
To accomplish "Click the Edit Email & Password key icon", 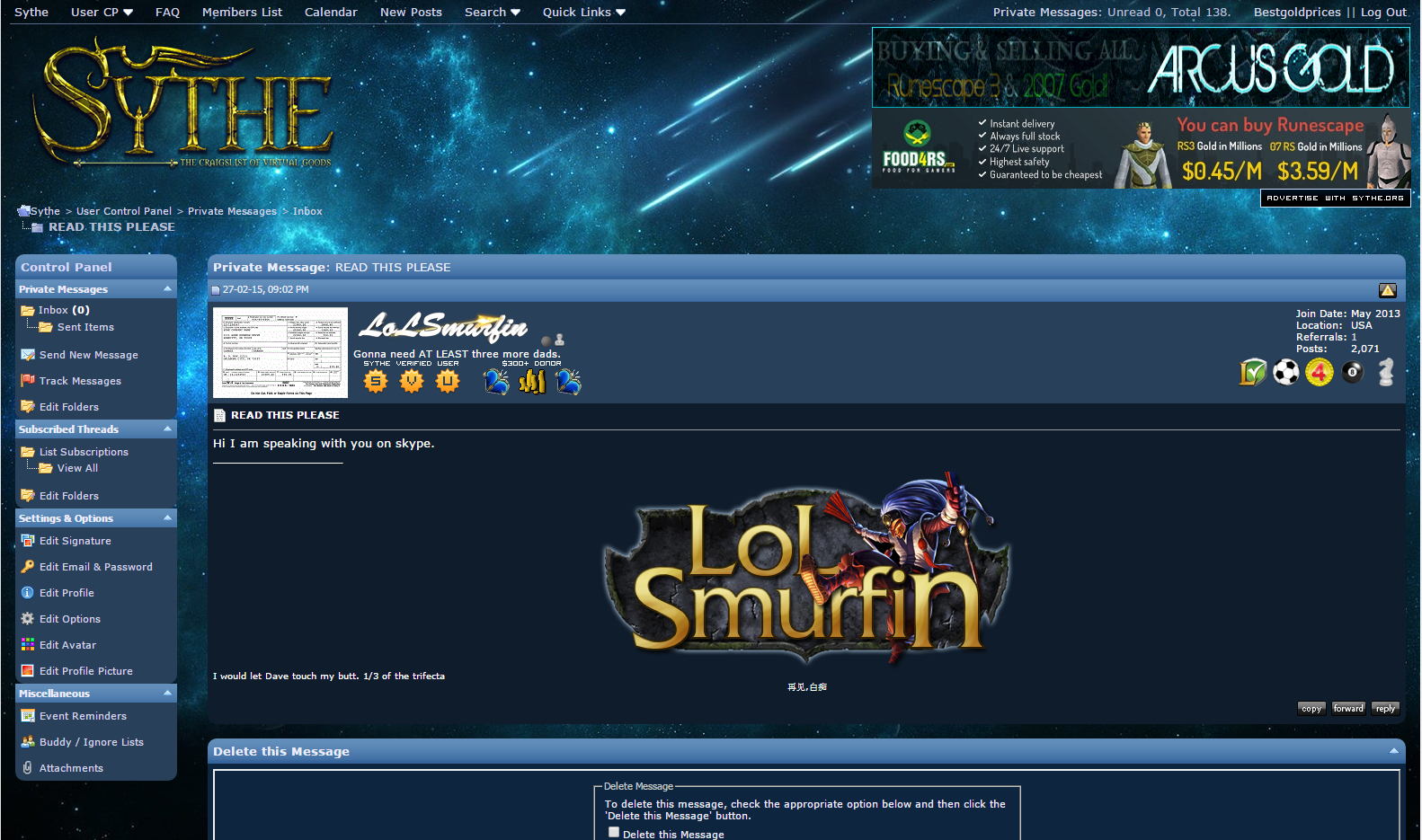I will point(28,567).
